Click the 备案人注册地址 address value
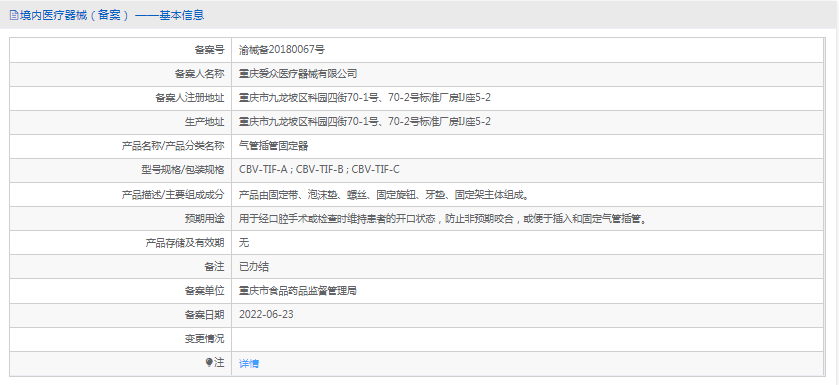The height and width of the screenshot is (385, 839). pos(365,98)
